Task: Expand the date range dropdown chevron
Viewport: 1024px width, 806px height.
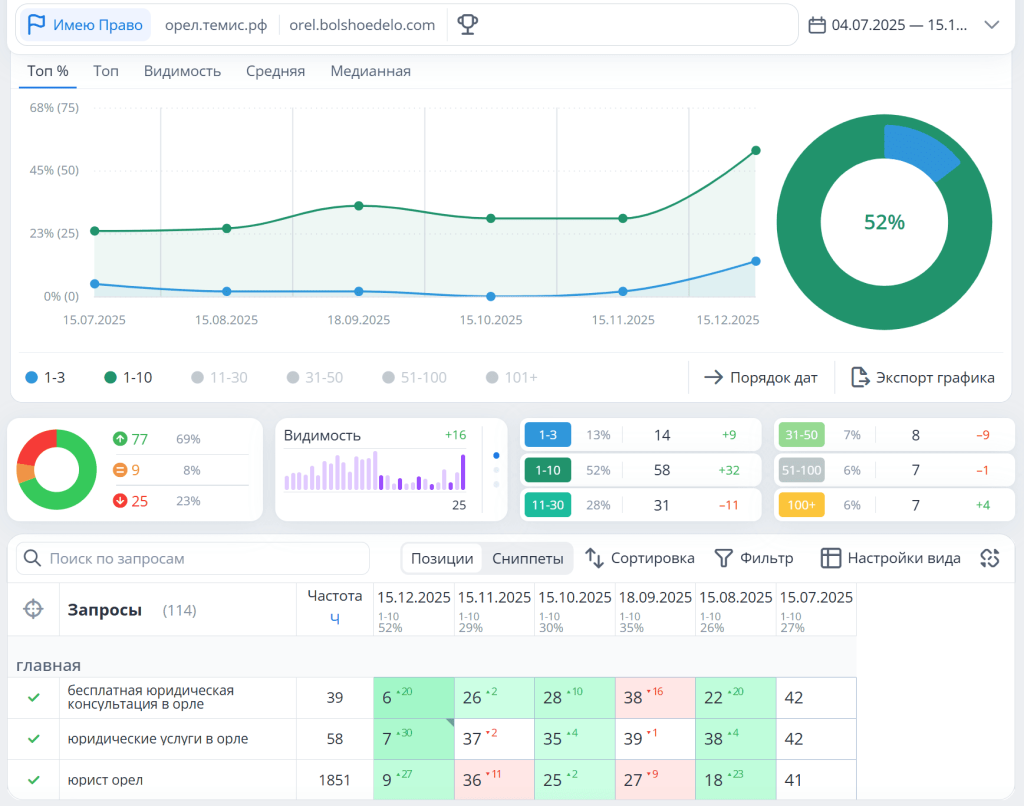Action: pyautogui.click(x=992, y=25)
